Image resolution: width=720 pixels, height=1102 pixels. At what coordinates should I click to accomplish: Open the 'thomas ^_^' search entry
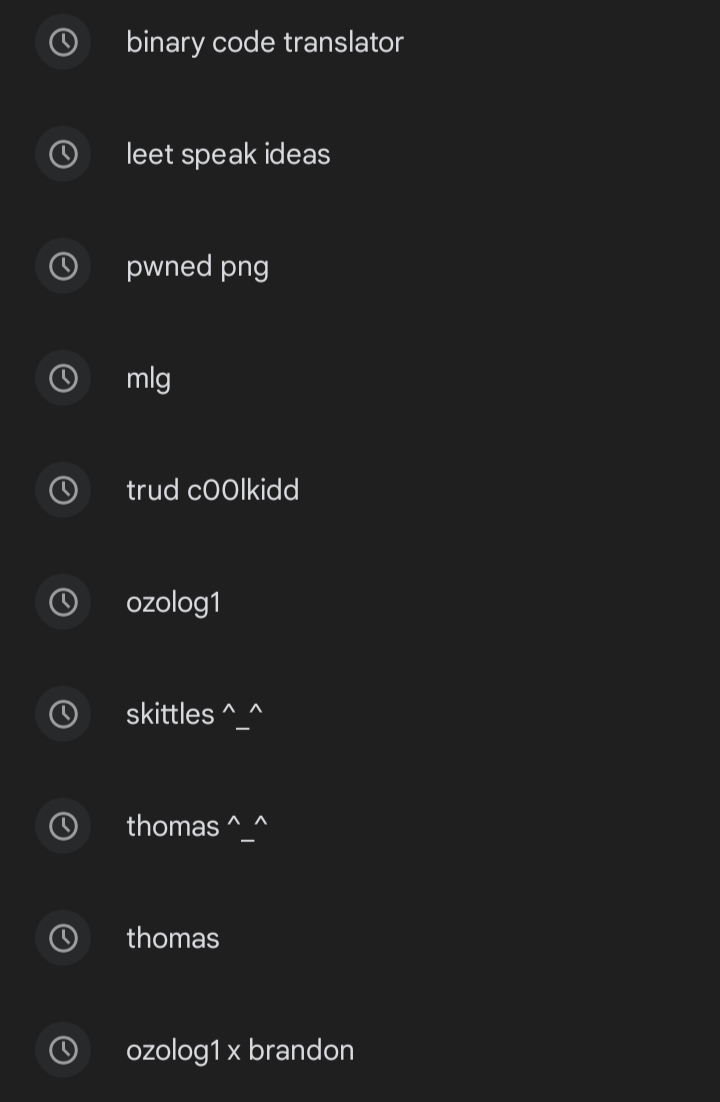pos(196,826)
